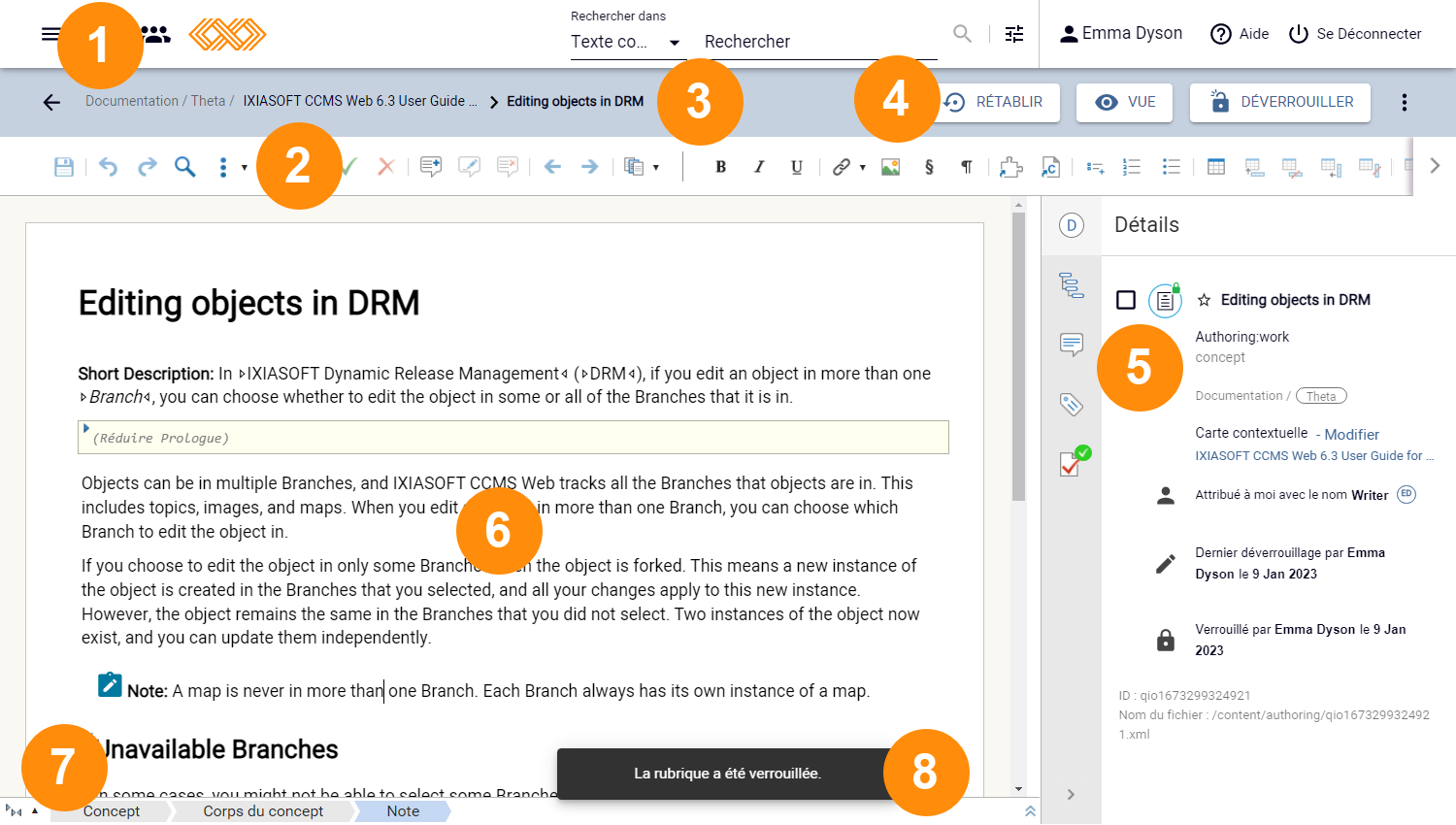This screenshot has width=1456, height=825.
Task: Insert a bulleted list
Action: pyautogui.click(x=1172, y=167)
